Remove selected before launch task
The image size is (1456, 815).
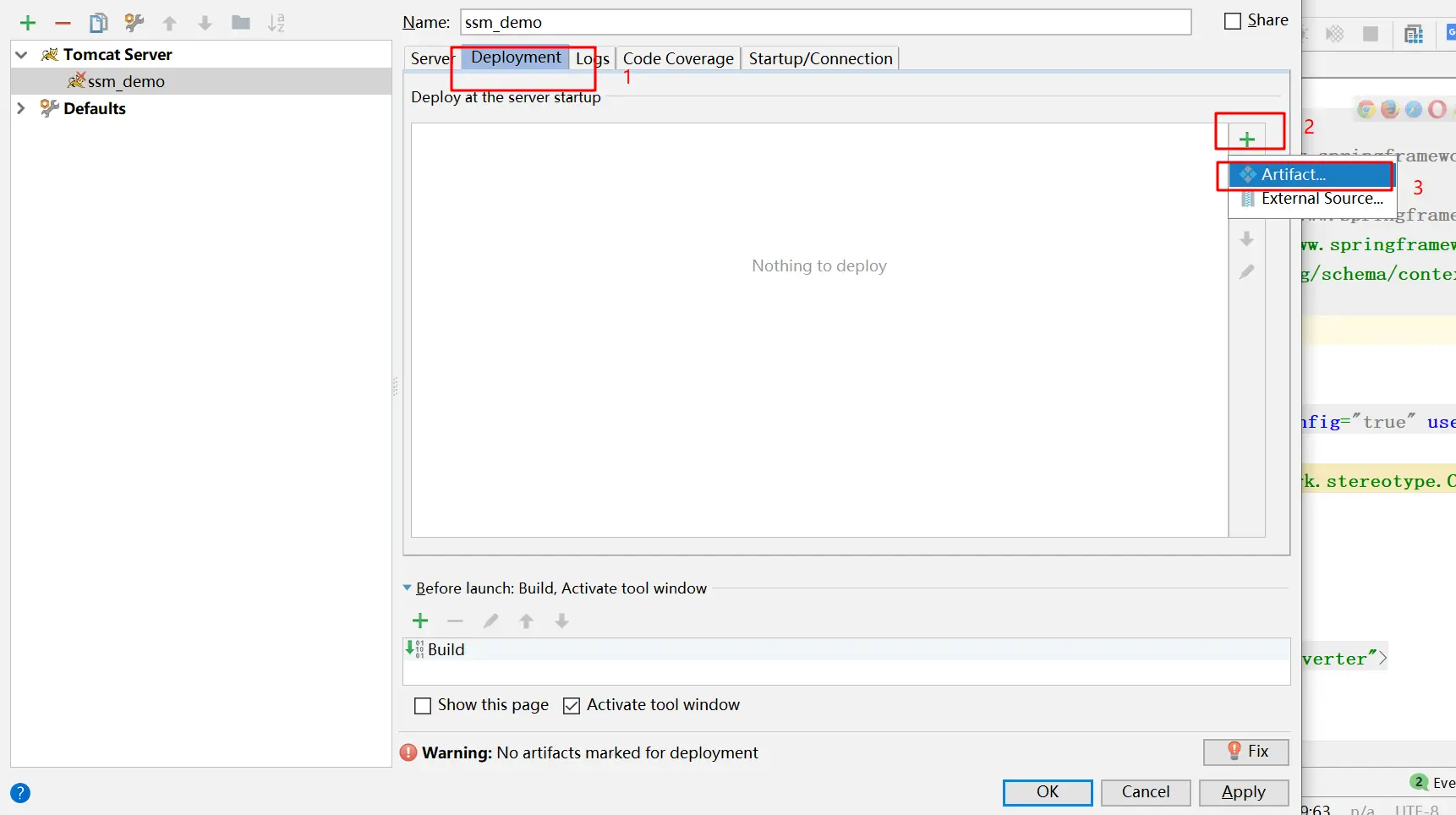click(x=455, y=621)
